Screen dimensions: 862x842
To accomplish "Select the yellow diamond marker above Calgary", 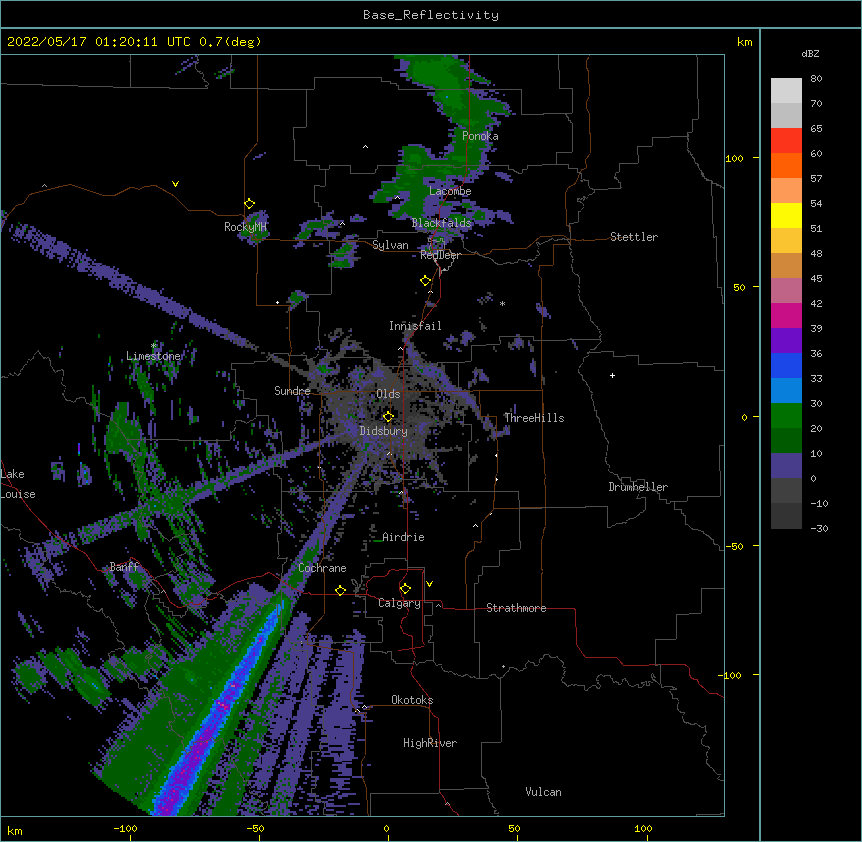I will tap(405, 589).
